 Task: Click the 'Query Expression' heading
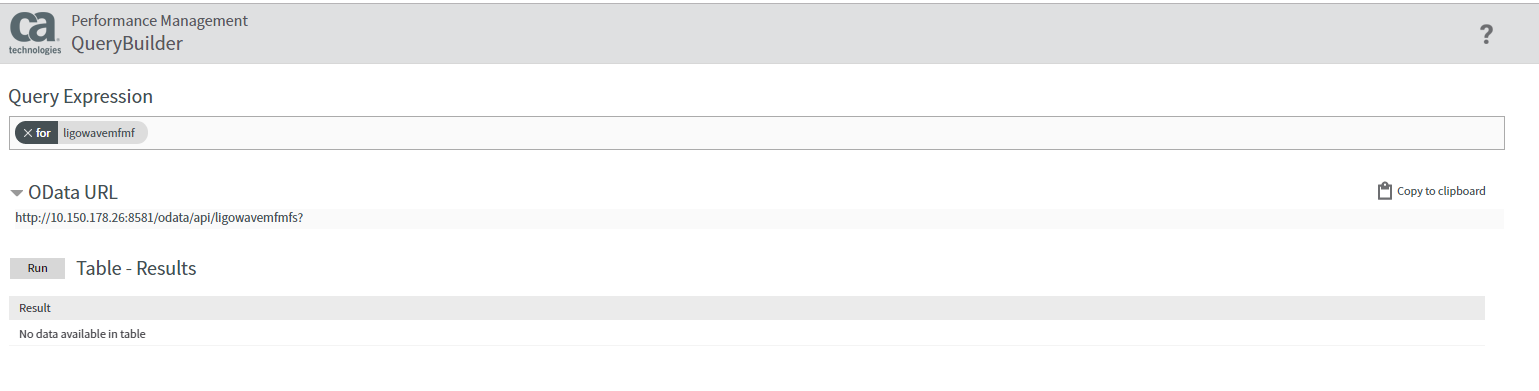80,97
